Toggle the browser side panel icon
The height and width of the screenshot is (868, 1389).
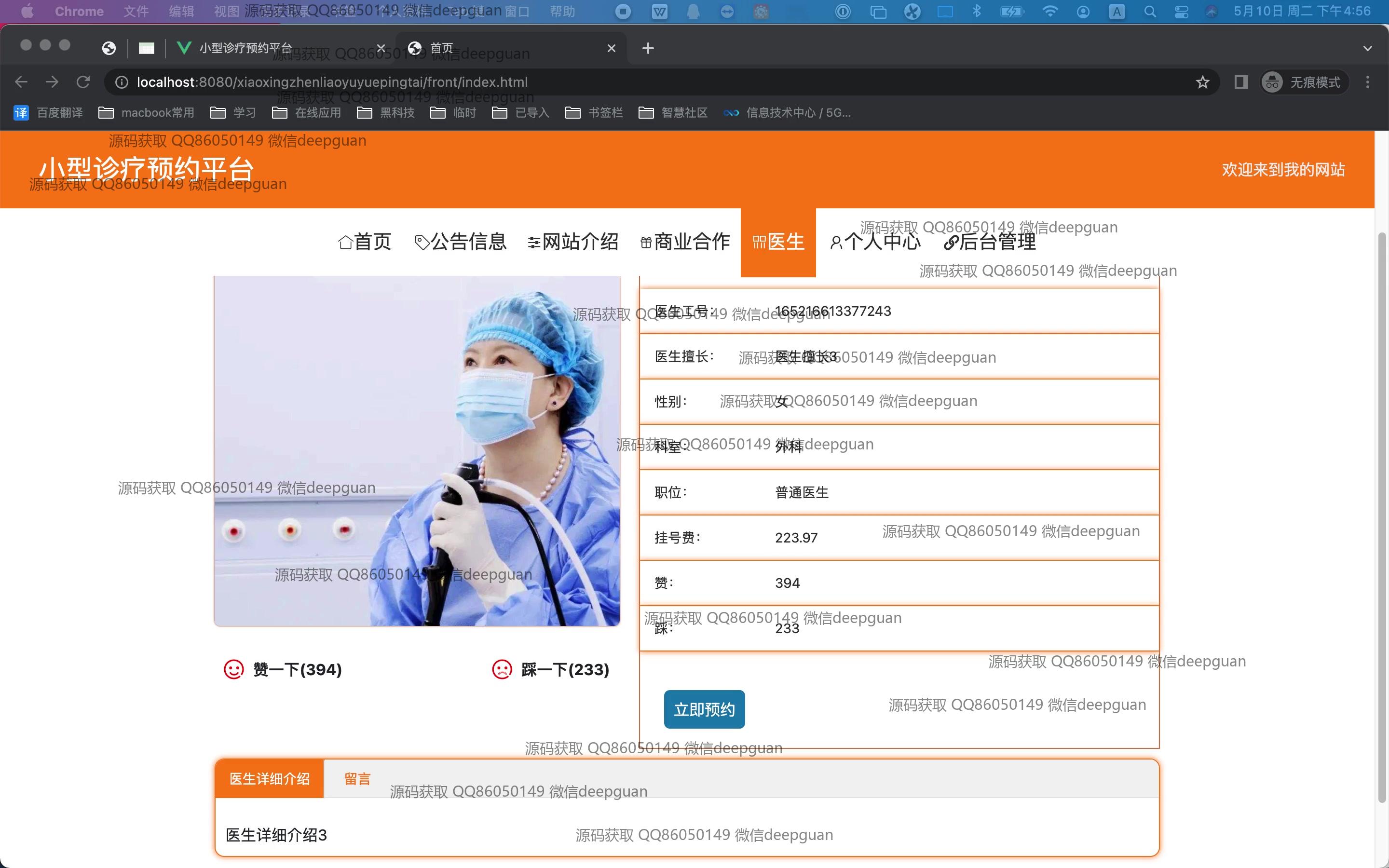(x=1241, y=82)
